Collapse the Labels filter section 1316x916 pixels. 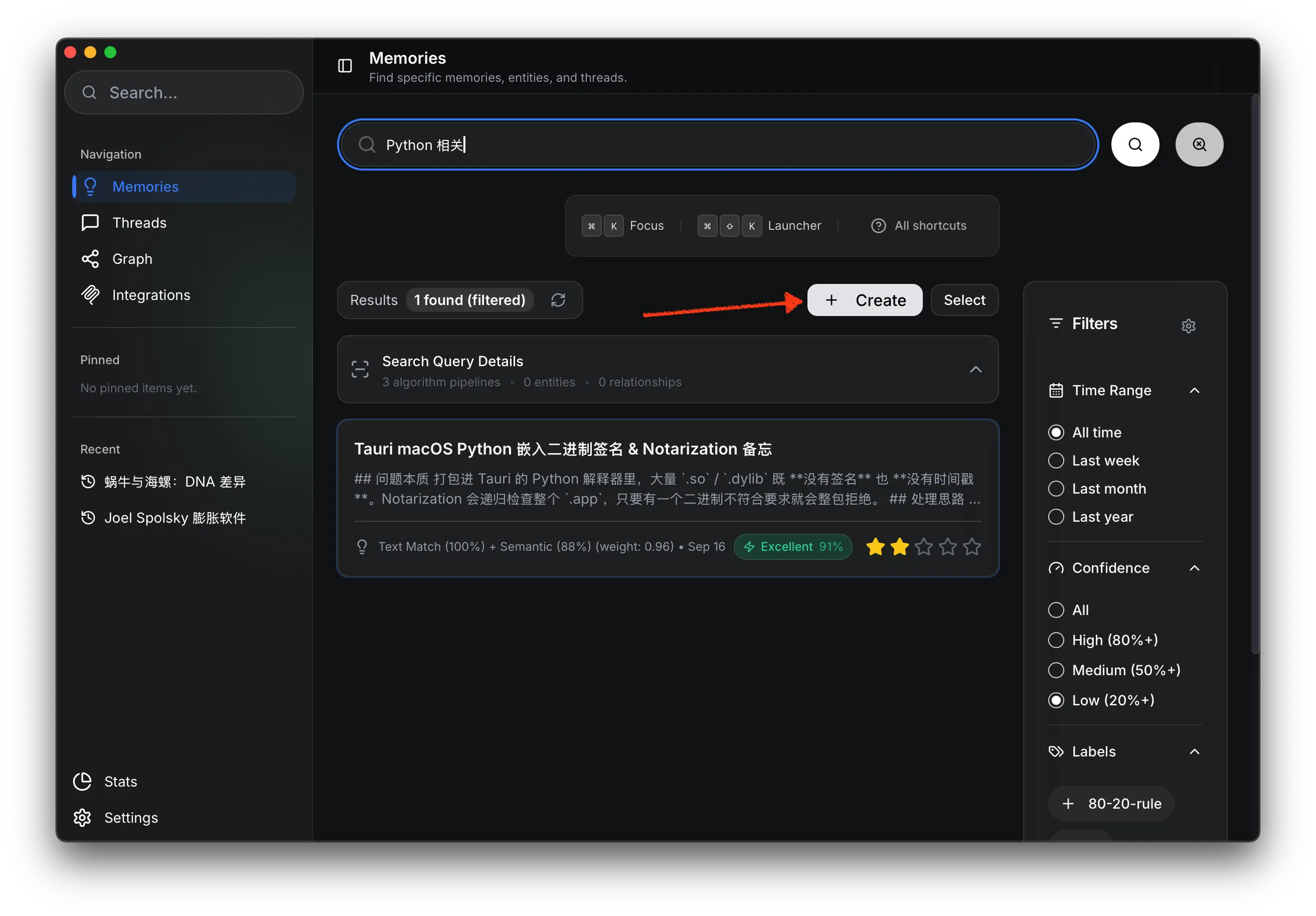coord(1194,751)
